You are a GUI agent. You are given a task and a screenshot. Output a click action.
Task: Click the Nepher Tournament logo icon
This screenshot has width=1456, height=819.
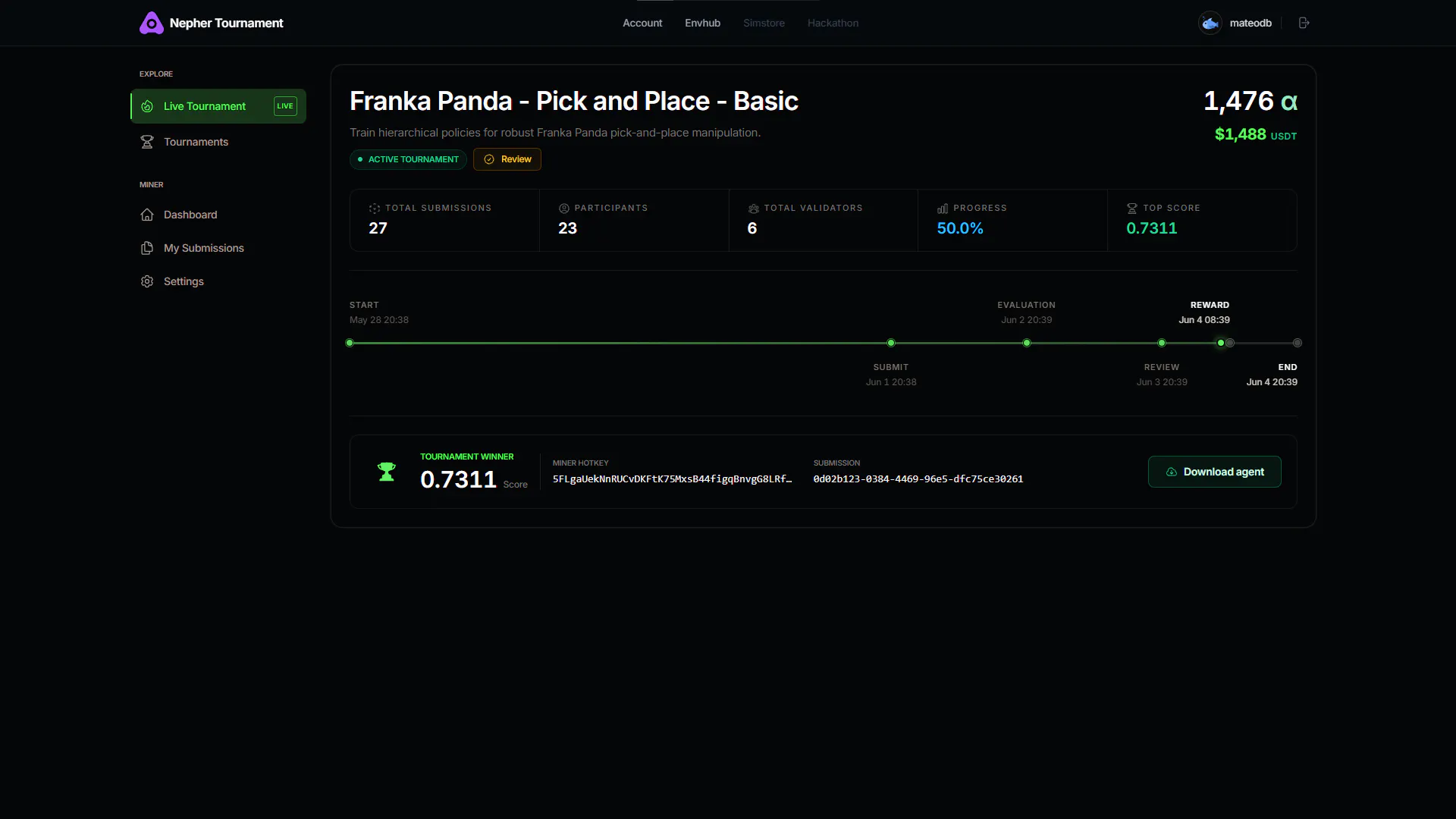[x=152, y=23]
